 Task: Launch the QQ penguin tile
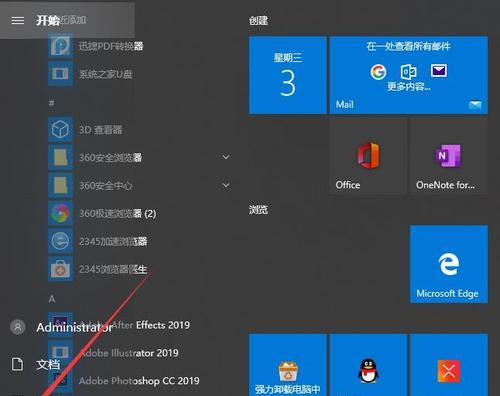pos(368,365)
